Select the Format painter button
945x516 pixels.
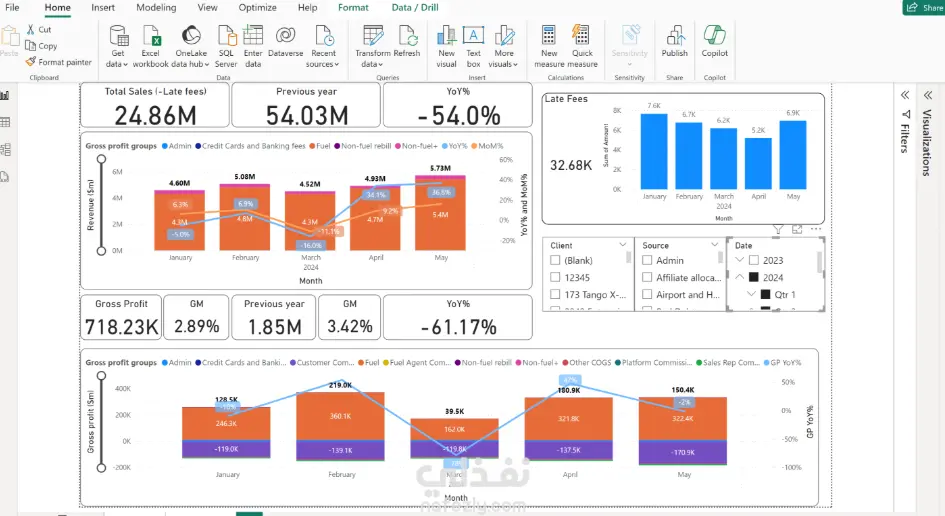click(58, 61)
